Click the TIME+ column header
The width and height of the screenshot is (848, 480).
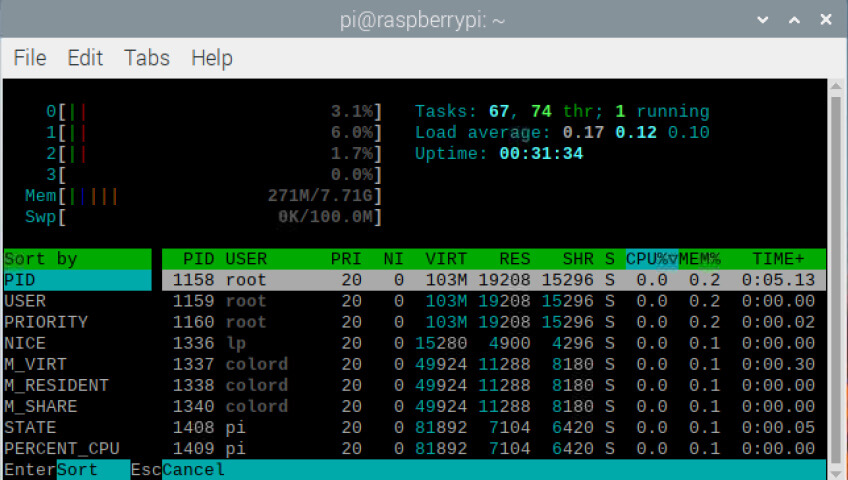pos(778,259)
